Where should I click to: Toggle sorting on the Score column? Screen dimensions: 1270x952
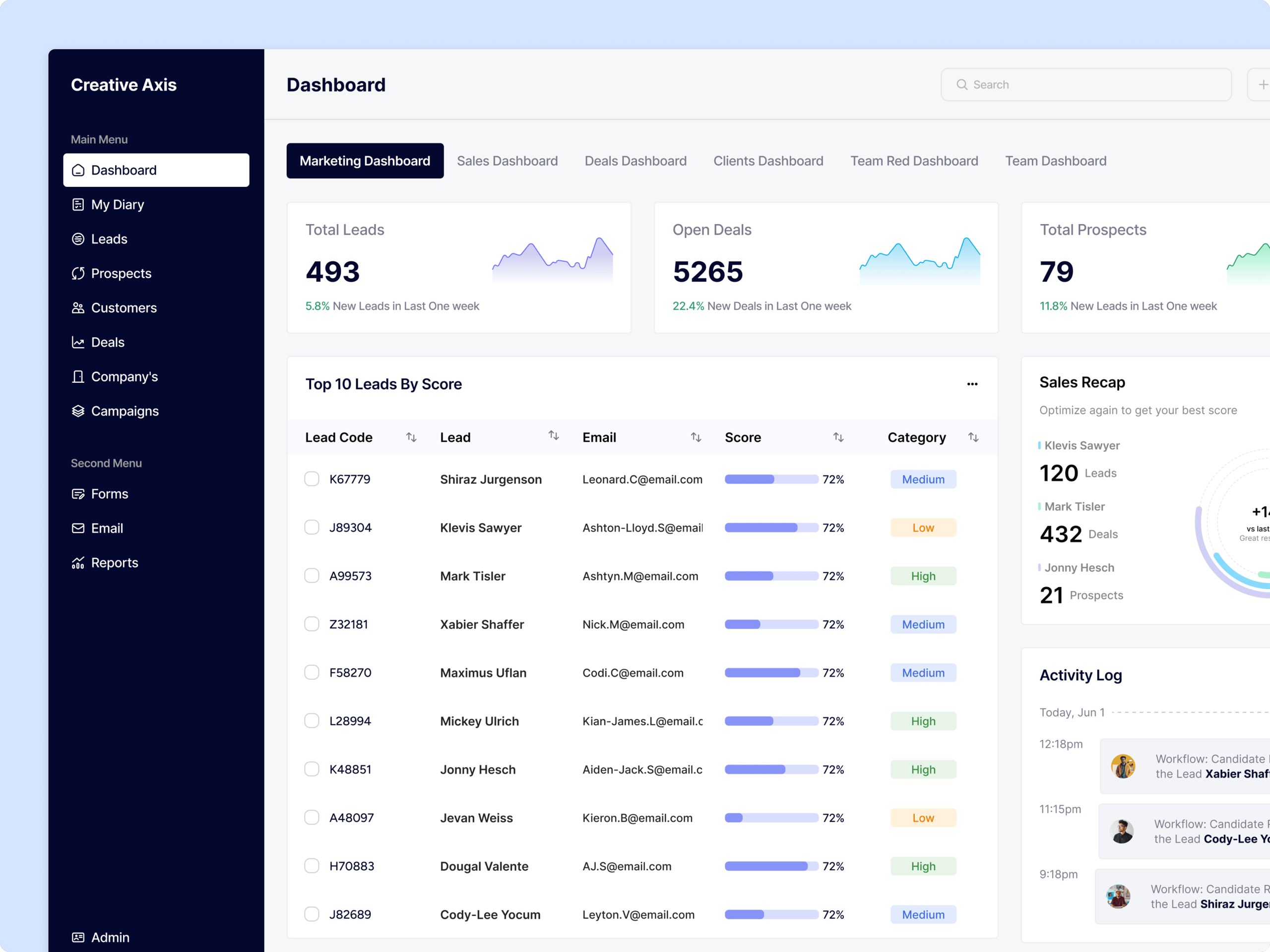[x=838, y=437]
